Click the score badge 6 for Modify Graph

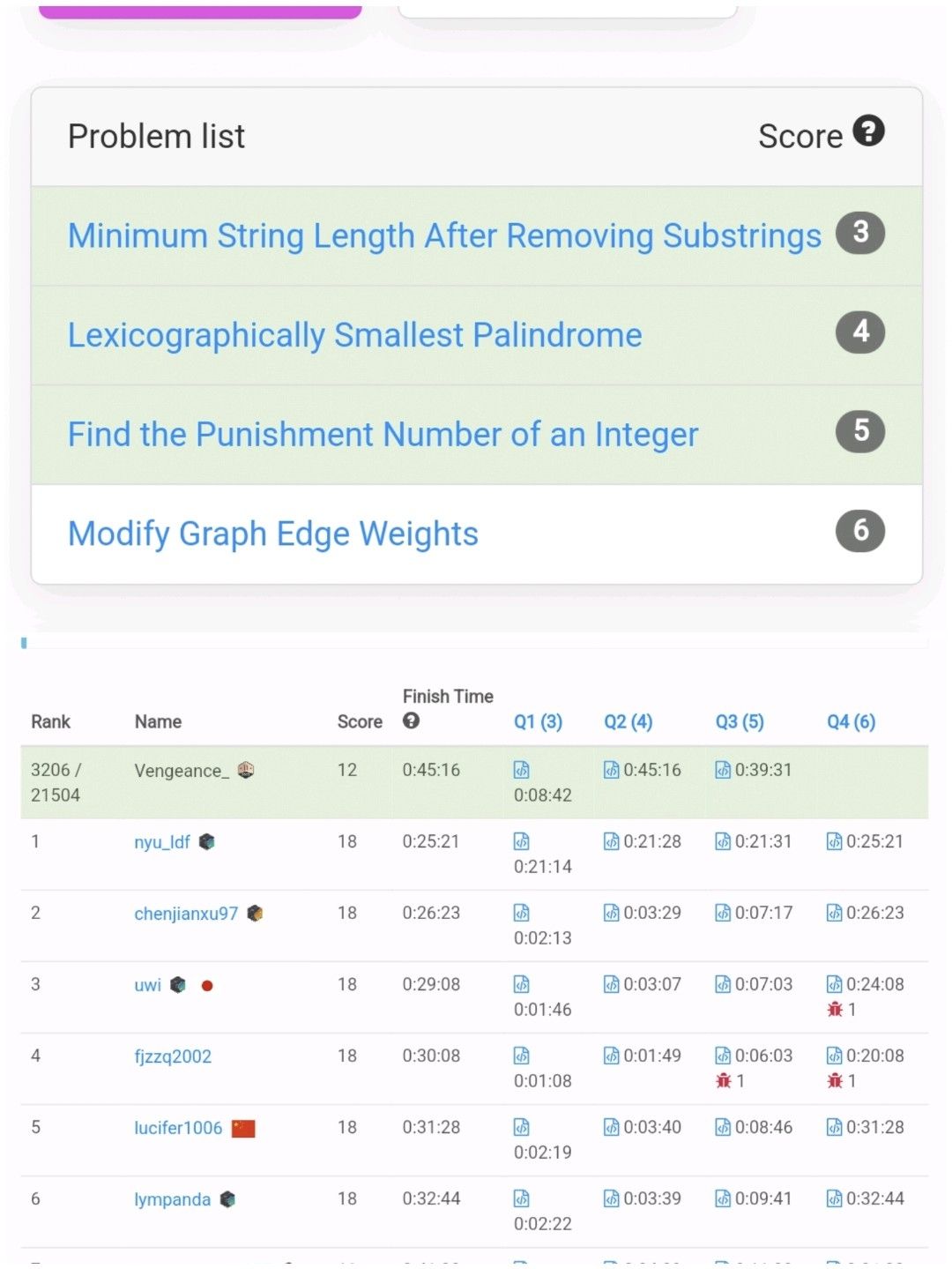pyautogui.click(x=860, y=530)
